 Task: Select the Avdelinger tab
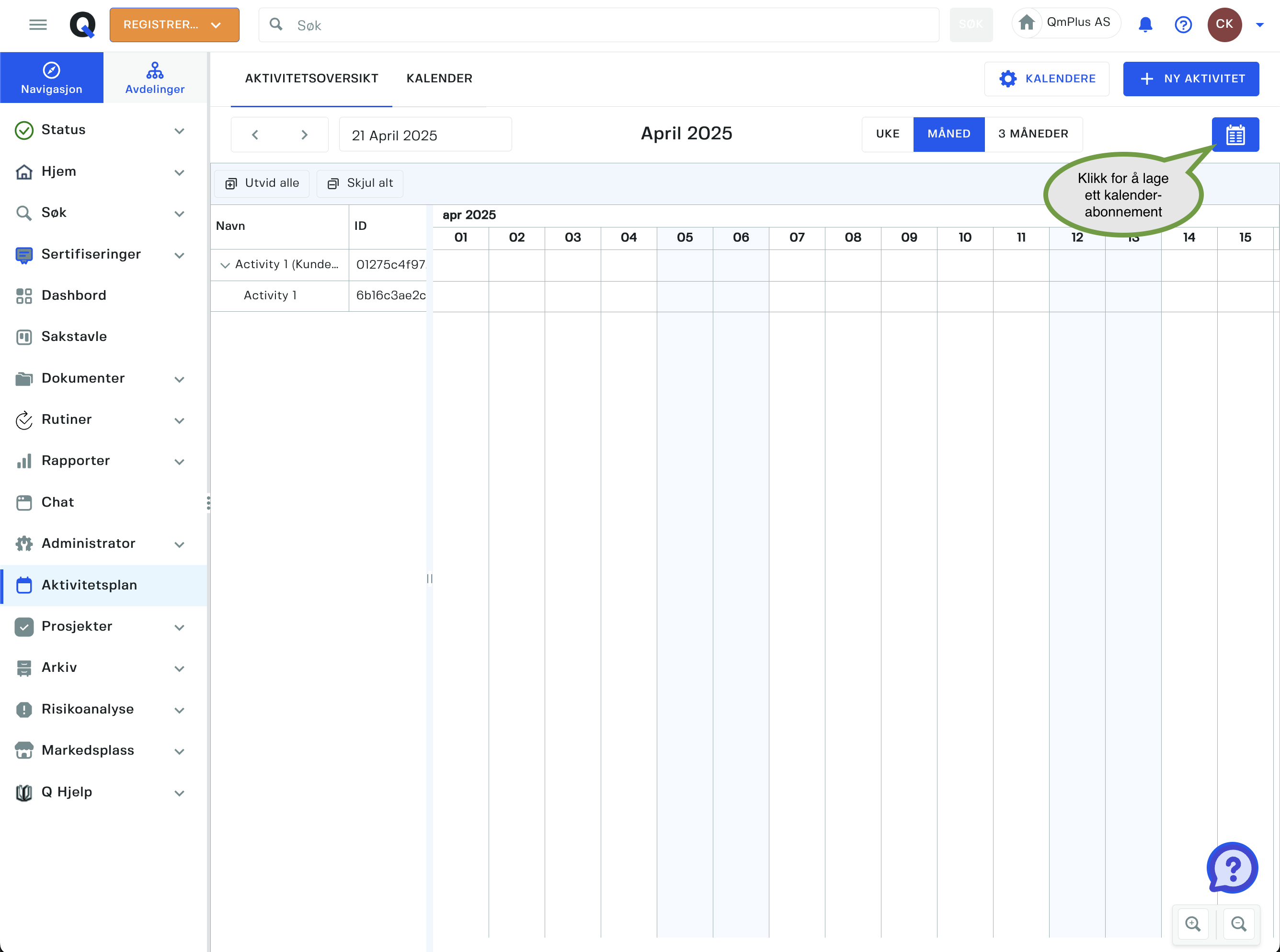tap(155, 78)
